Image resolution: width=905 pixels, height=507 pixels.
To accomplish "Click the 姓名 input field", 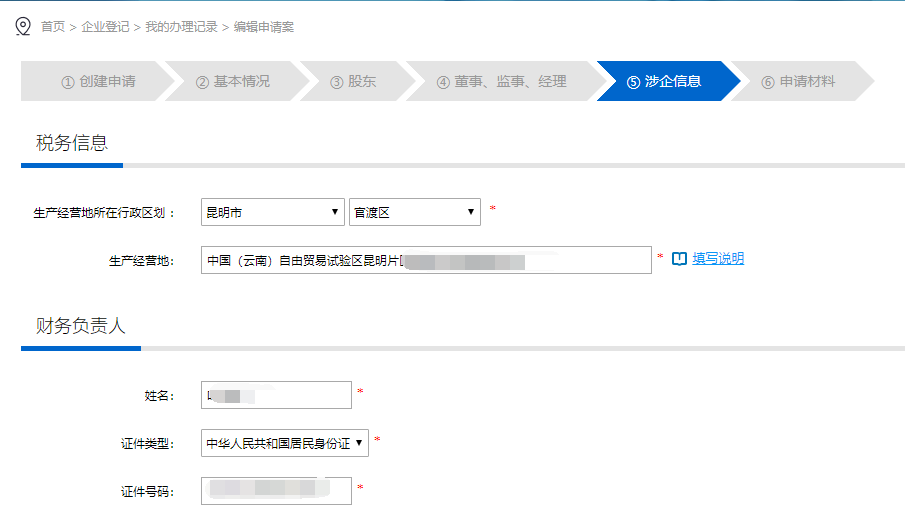I will click(x=276, y=395).
